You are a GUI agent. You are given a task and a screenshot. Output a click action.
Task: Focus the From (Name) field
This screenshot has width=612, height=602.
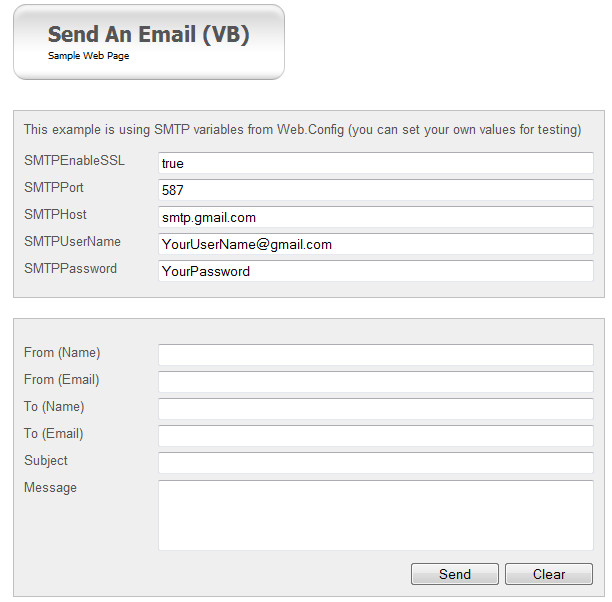click(376, 355)
